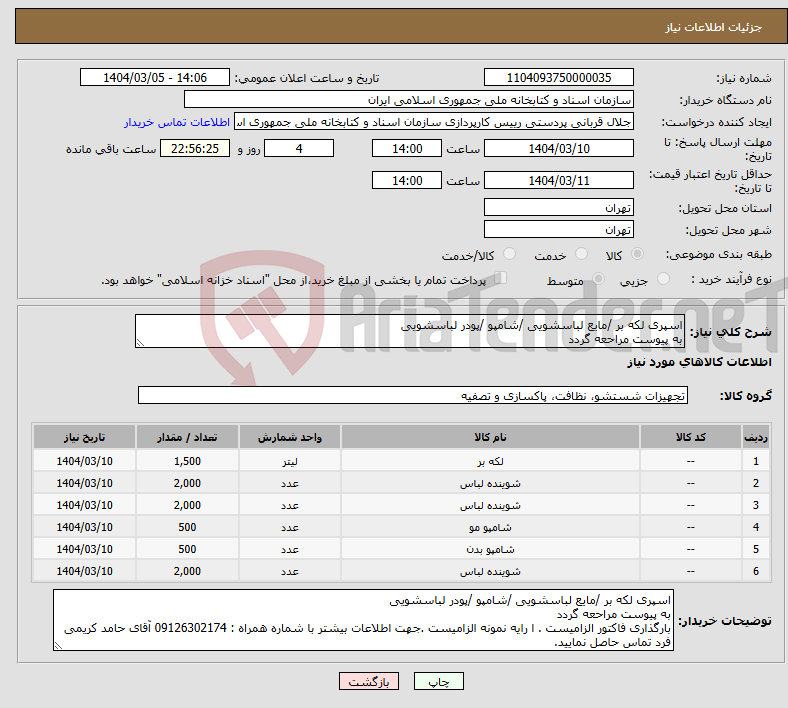Toggle the اسناد خزانه اسلامی payment checkbox
The image size is (788, 708).
coord(501,278)
